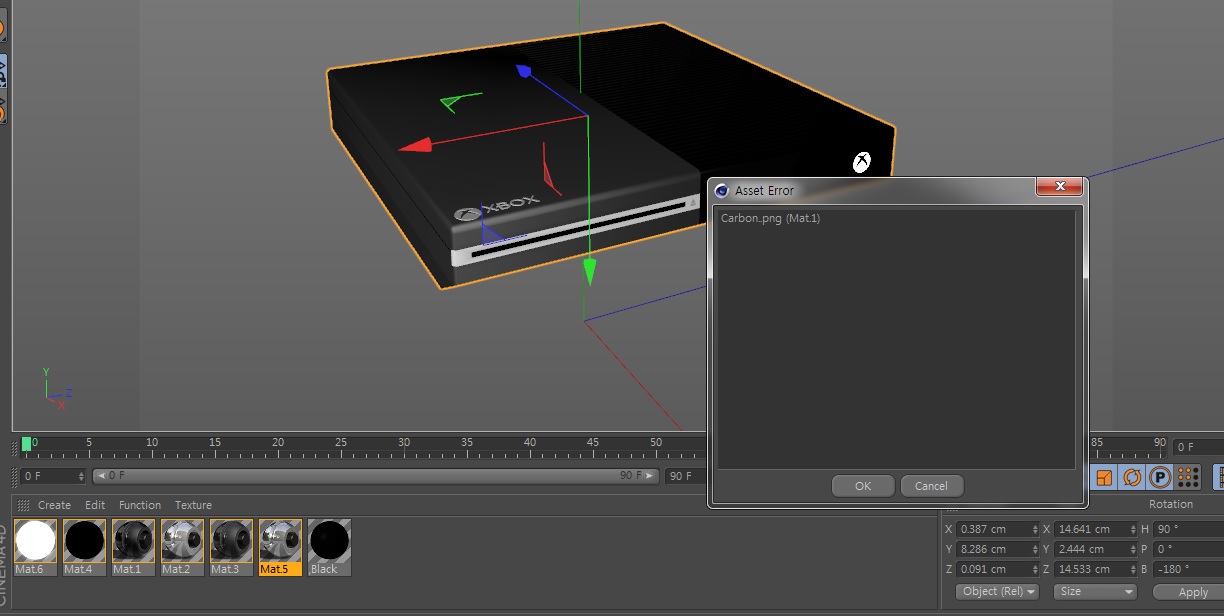Click the material manager grip icon

point(24,505)
